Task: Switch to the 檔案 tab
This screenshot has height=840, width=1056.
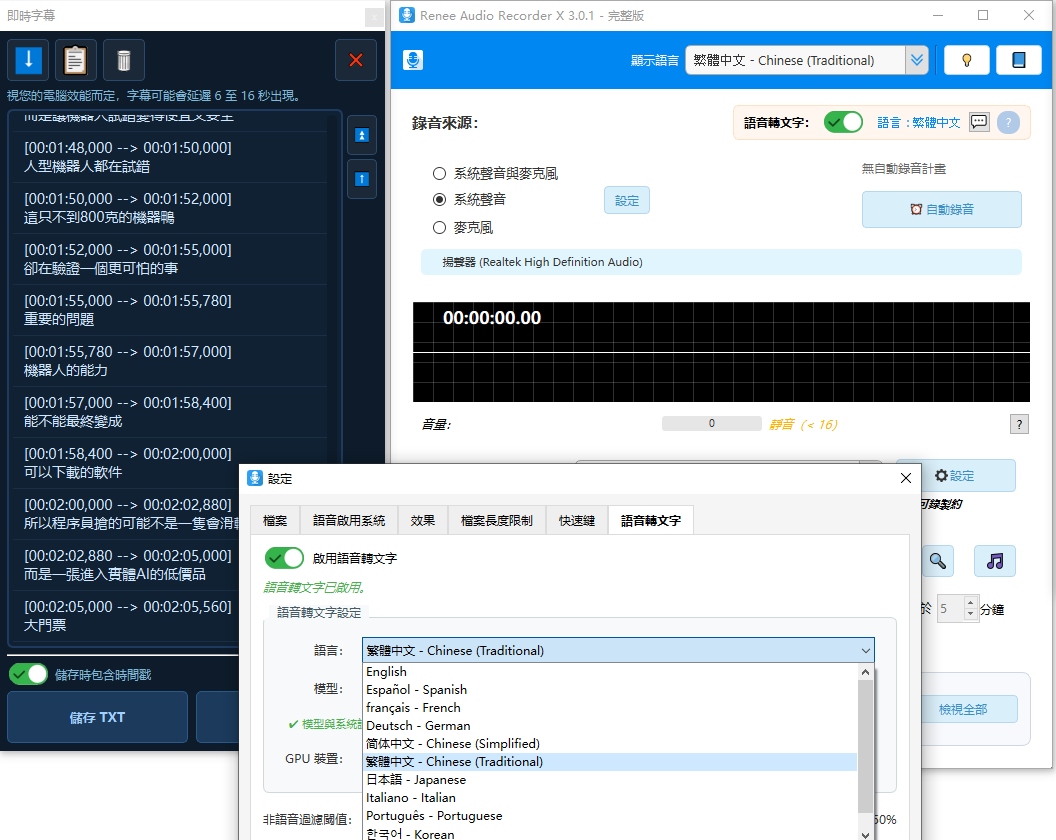Action: coord(275,520)
